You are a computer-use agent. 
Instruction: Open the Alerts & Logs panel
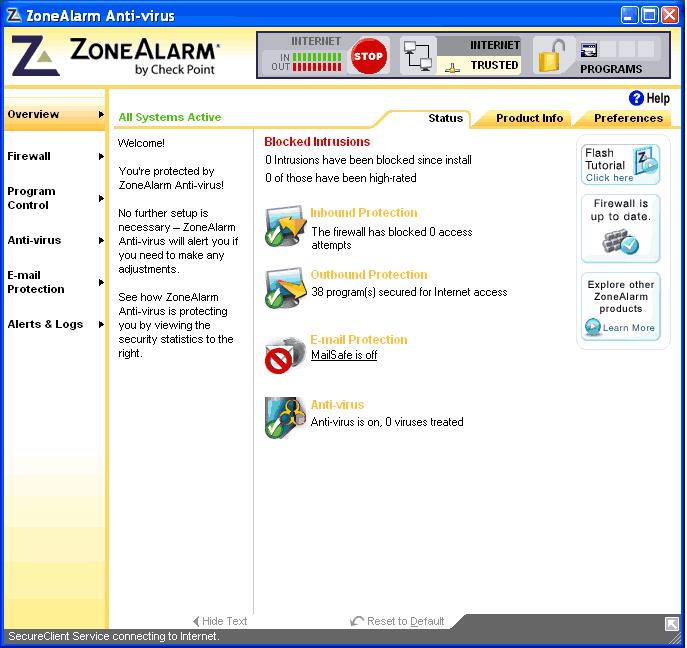tap(45, 324)
